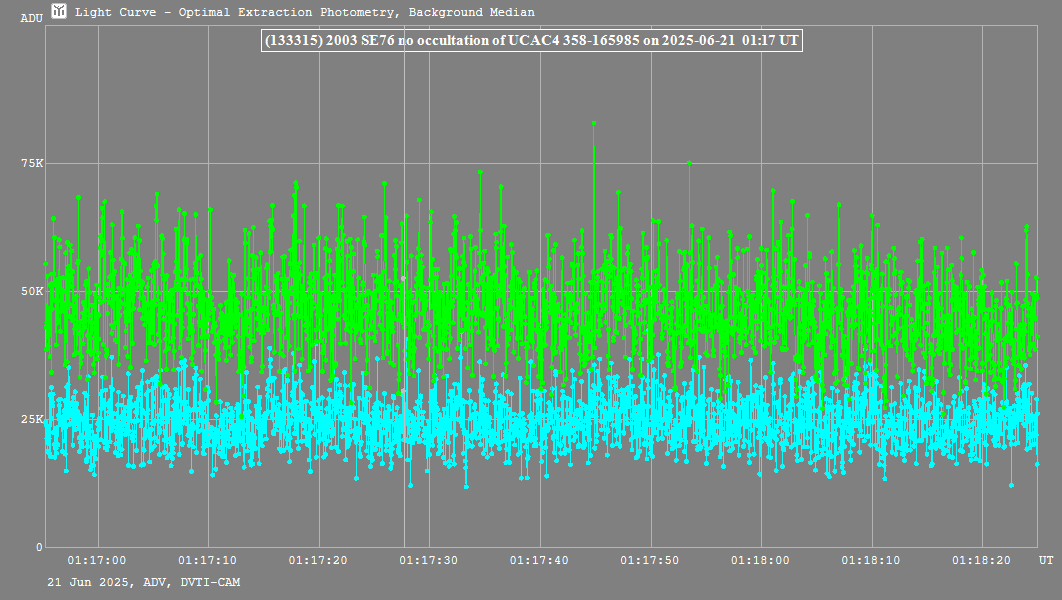Image resolution: width=1062 pixels, height=600 pixels.
Task: Click the ADU axis unit label
Action: click(32, 18)
